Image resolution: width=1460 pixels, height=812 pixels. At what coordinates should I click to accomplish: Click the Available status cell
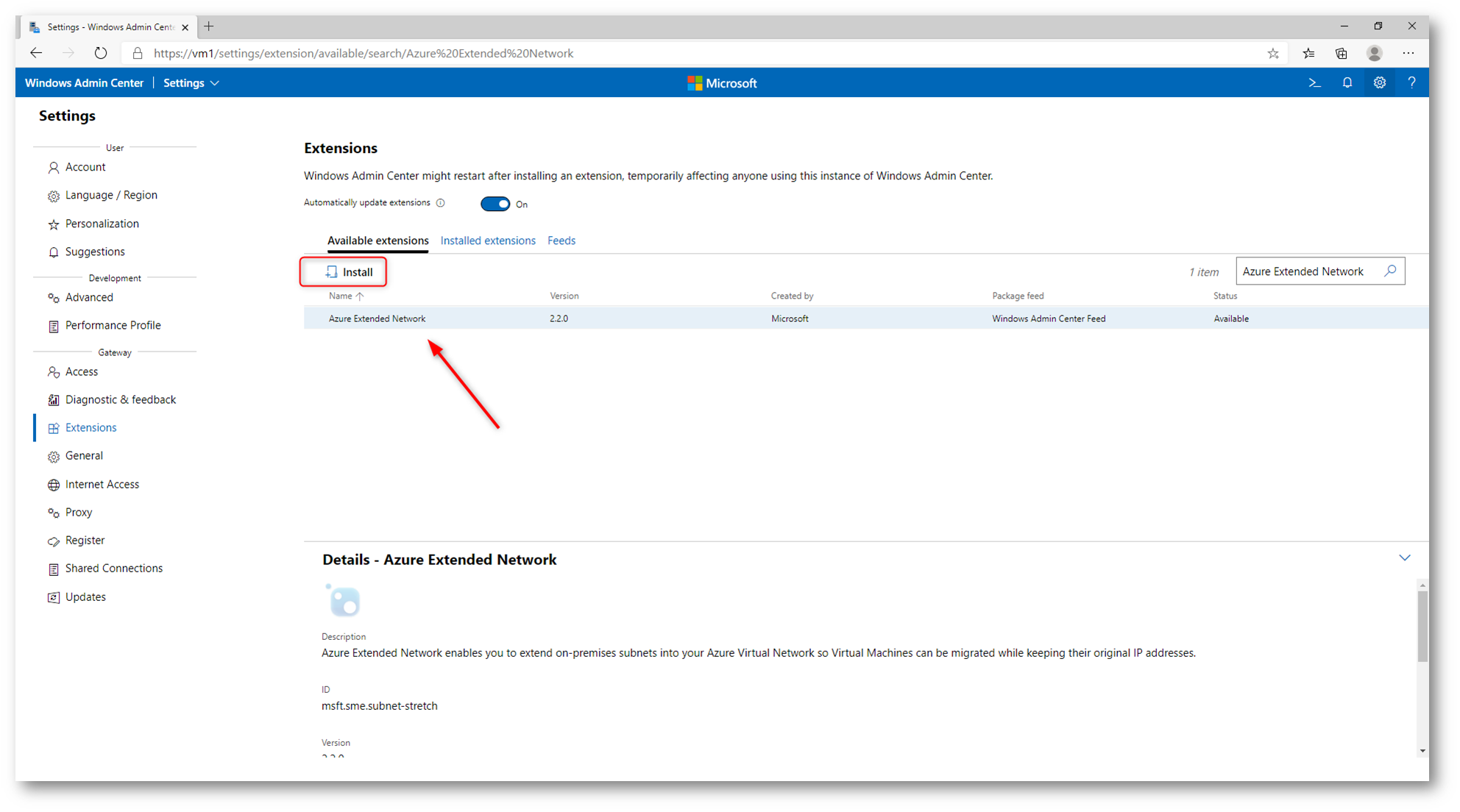coord(1231,318)
